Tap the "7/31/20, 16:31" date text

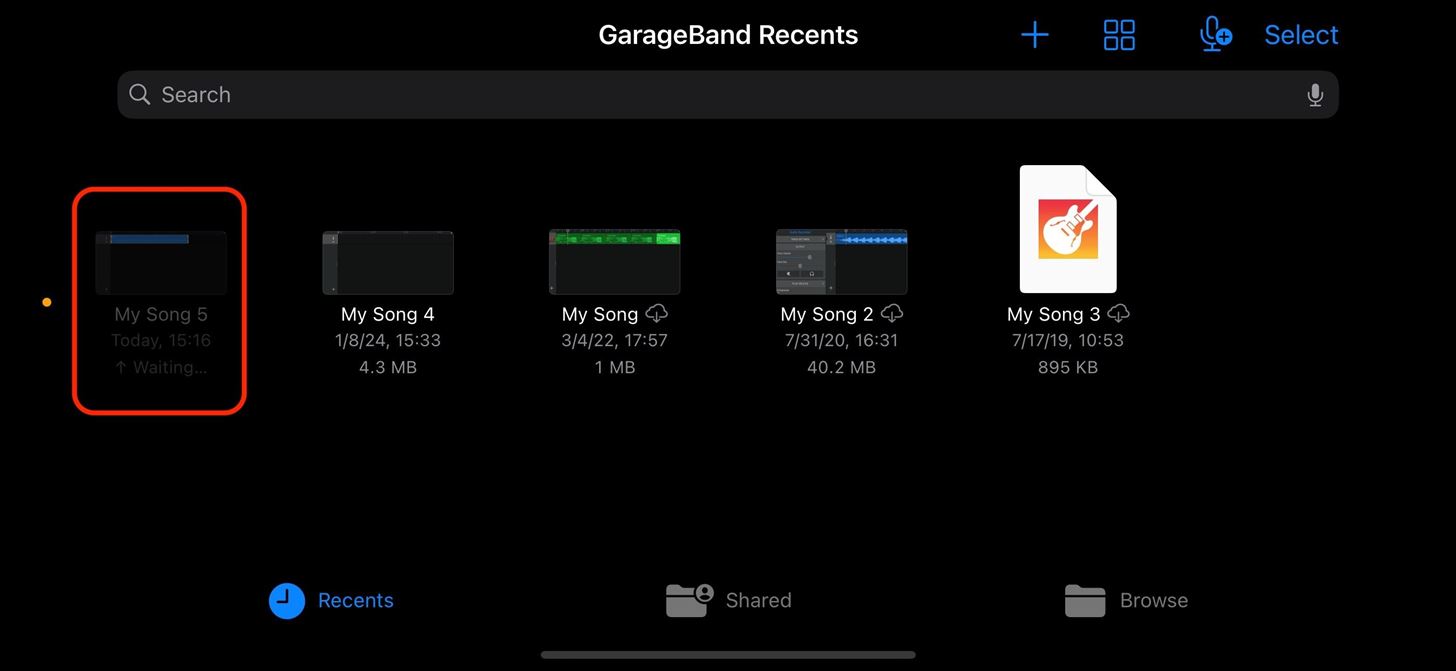[x=842, y=340]
